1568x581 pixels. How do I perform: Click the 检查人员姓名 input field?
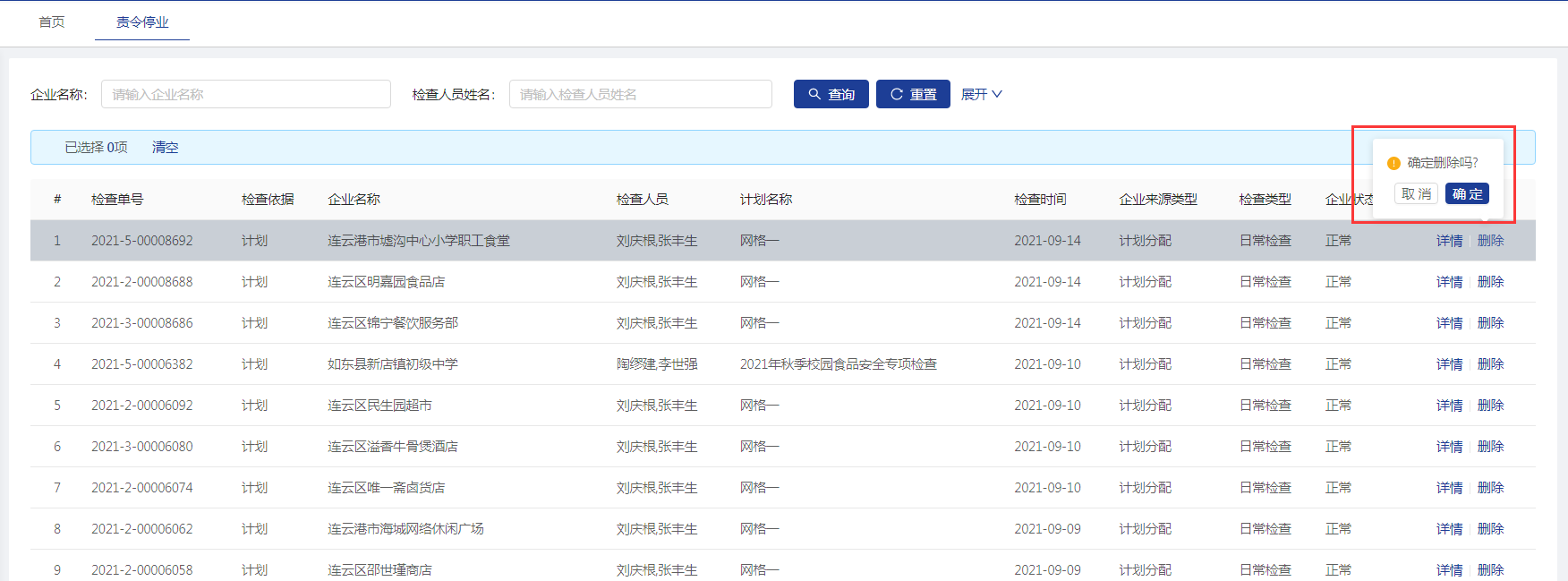tap(640, 94)
